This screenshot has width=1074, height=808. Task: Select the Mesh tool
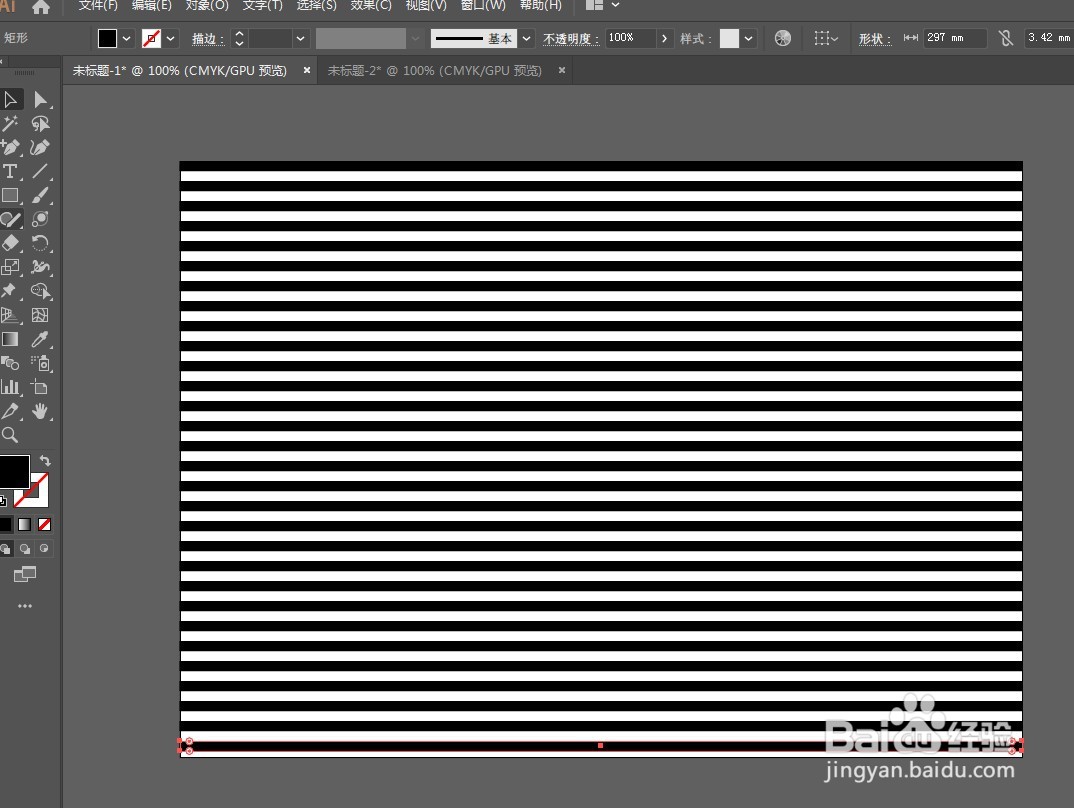point(40,315)
